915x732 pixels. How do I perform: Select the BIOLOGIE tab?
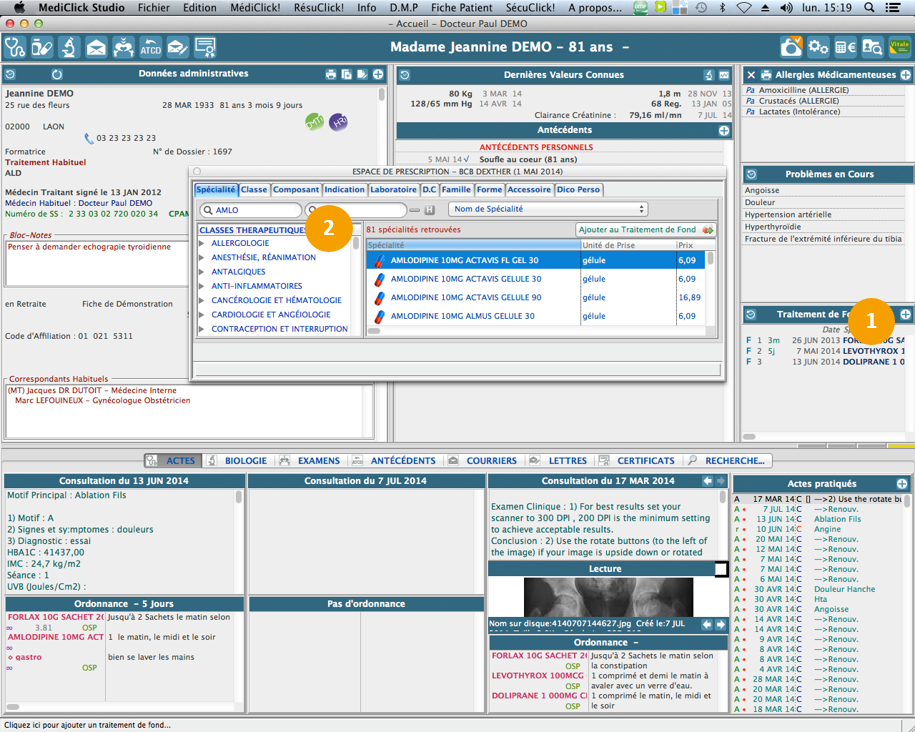tap(245, 461)
